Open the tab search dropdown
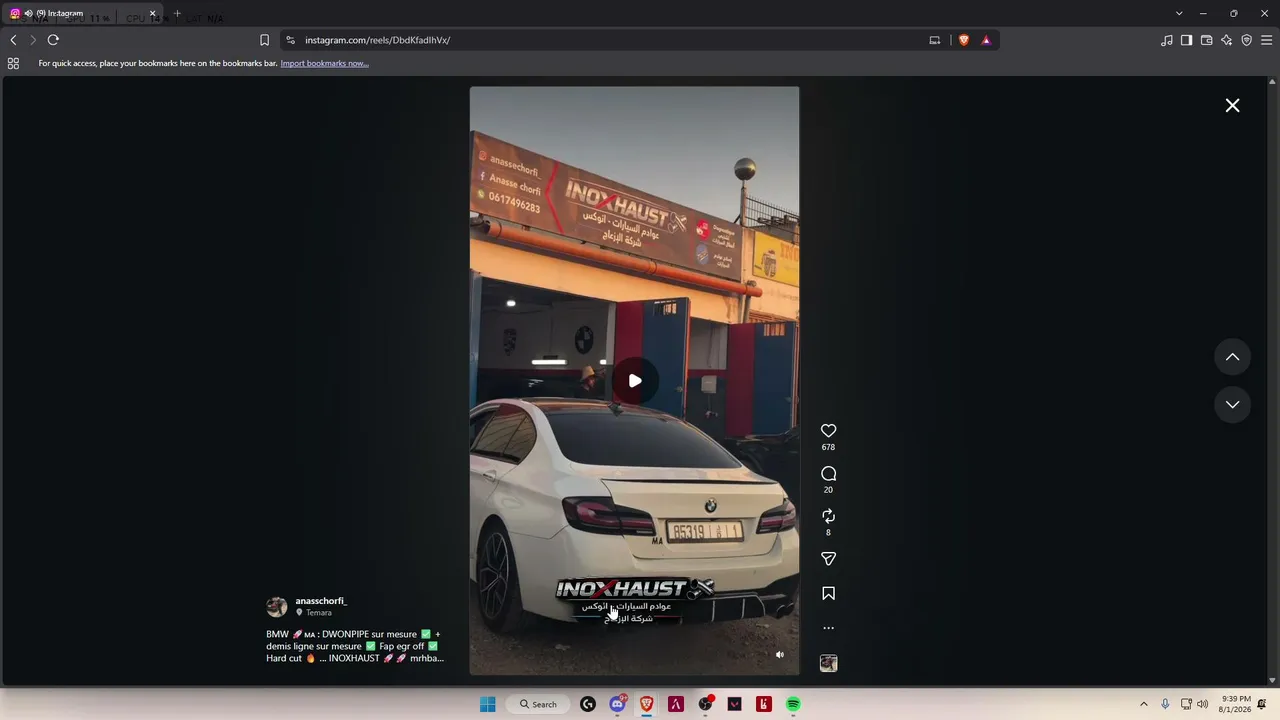This screenshot has height=720, width=1280. pos(1179,13)
